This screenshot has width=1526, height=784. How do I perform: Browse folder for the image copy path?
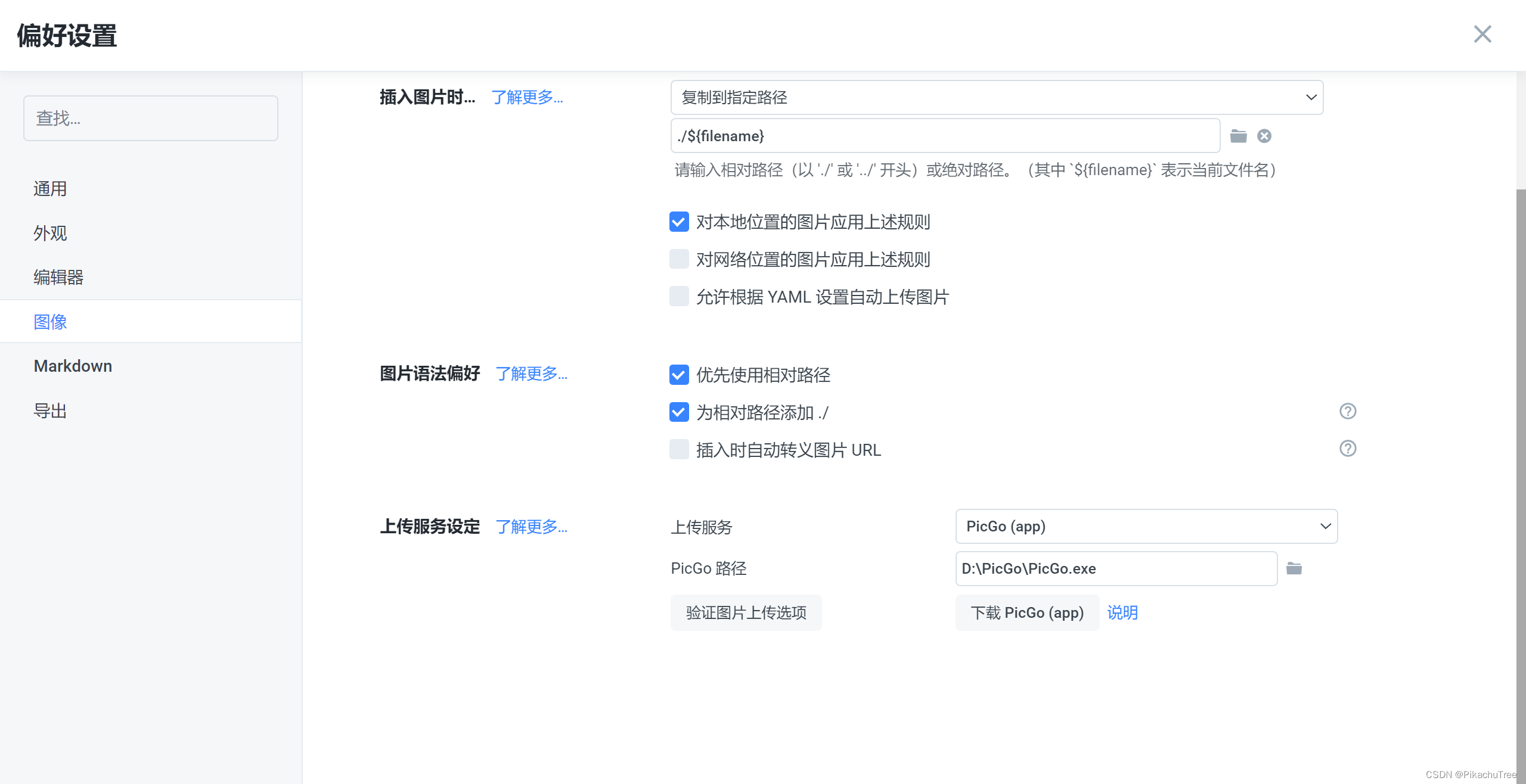pyautogui.click(x=1238, y=136)
